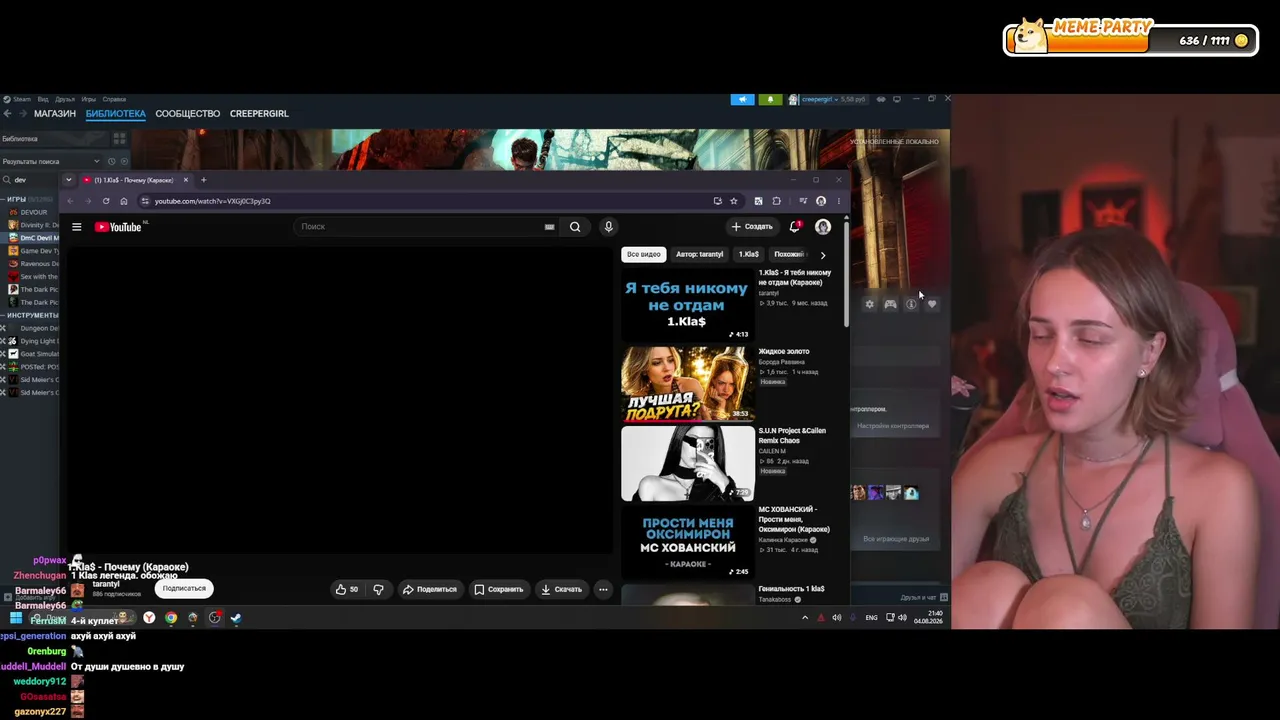
Task: Open YouTube notifications bell
Action: pos(795,227)
